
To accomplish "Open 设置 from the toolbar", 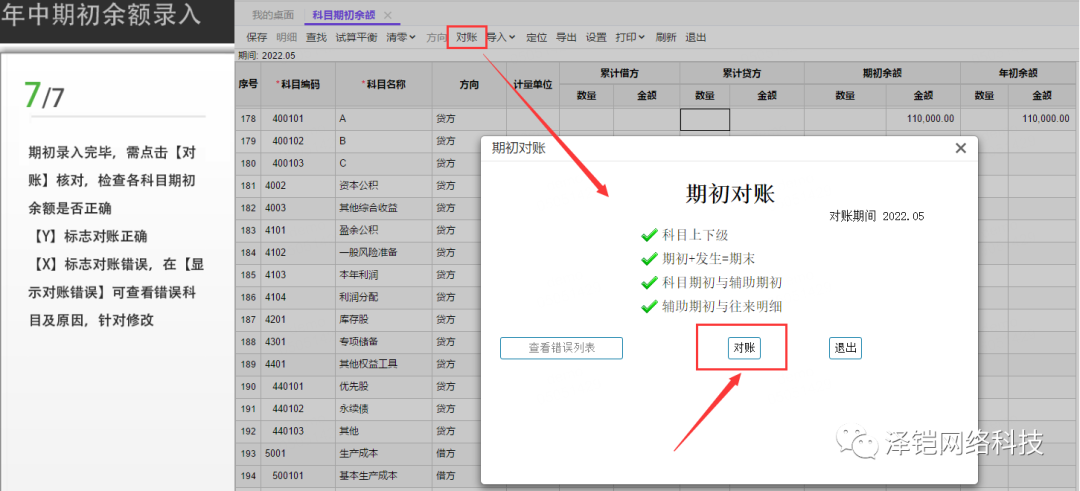I will point(596,37).
